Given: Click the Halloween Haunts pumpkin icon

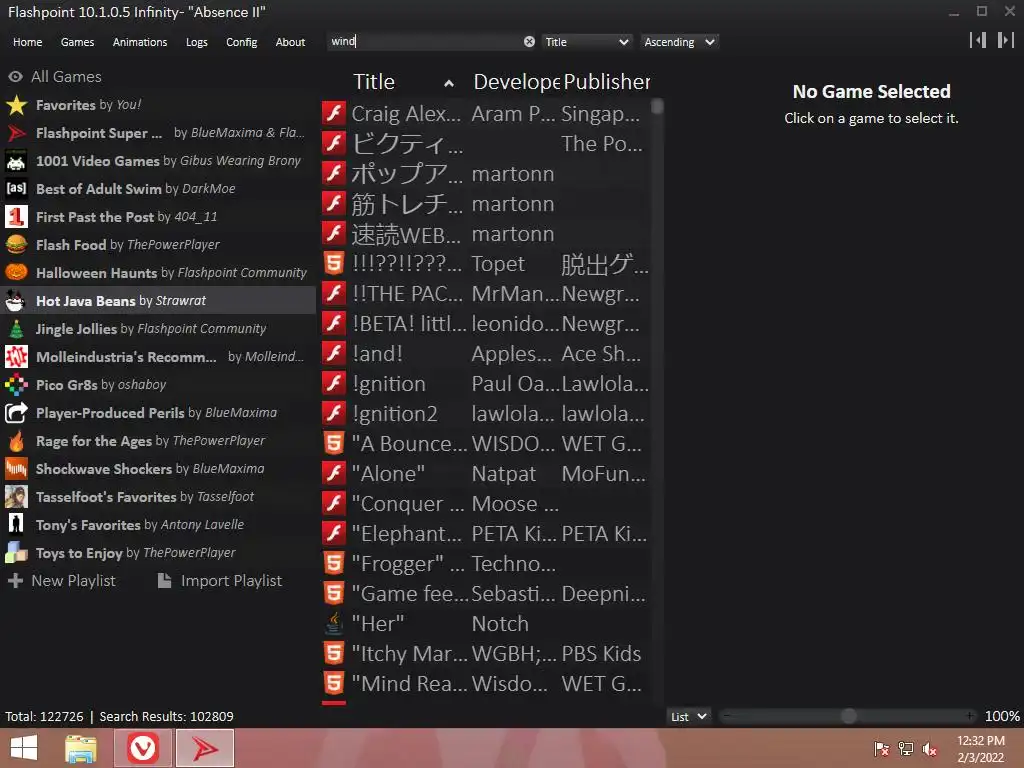Looking at the screenshot, I should (x=16, y=272).
